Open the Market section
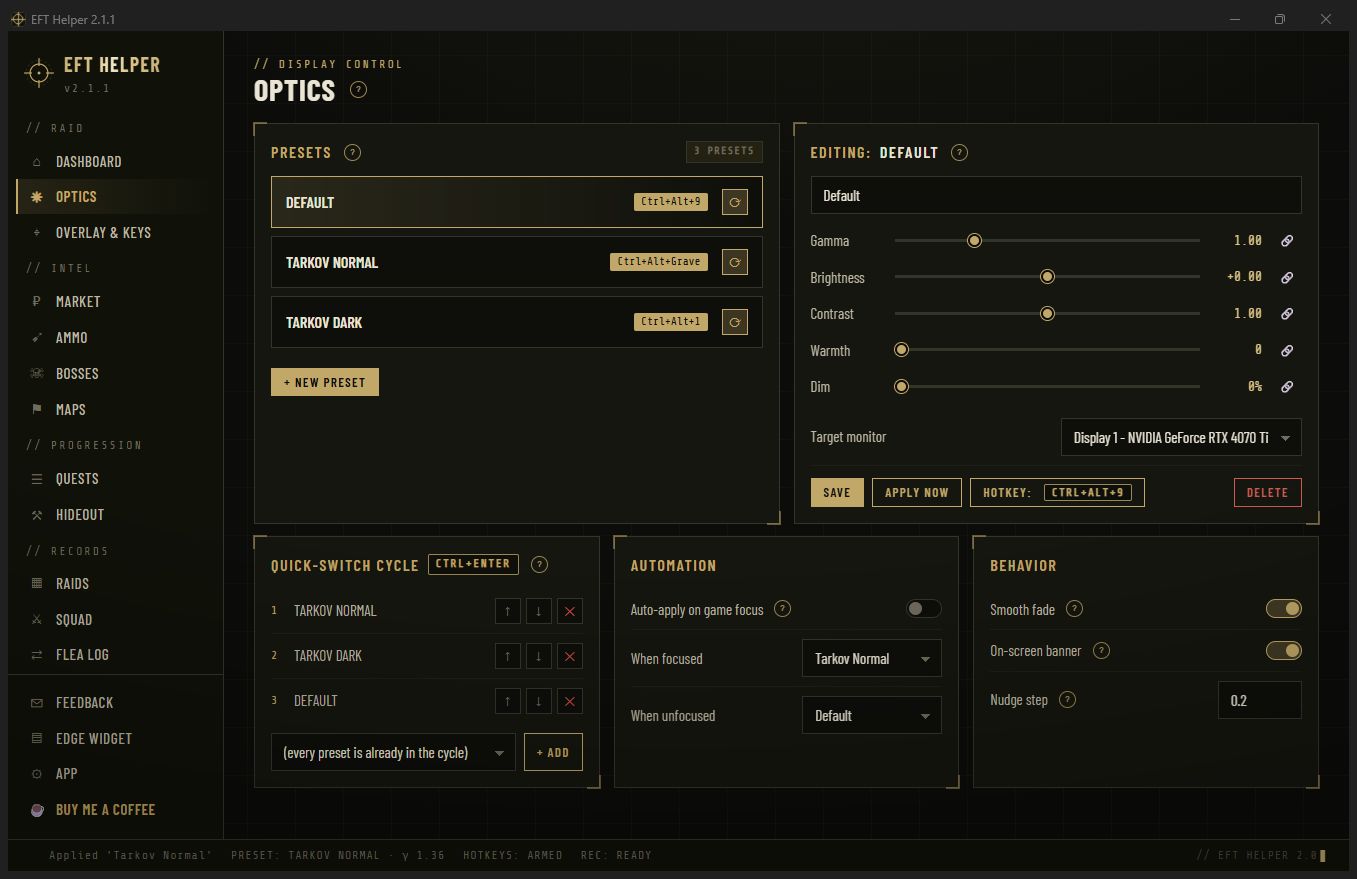The image size is (1357, 879). click(116, 302)
